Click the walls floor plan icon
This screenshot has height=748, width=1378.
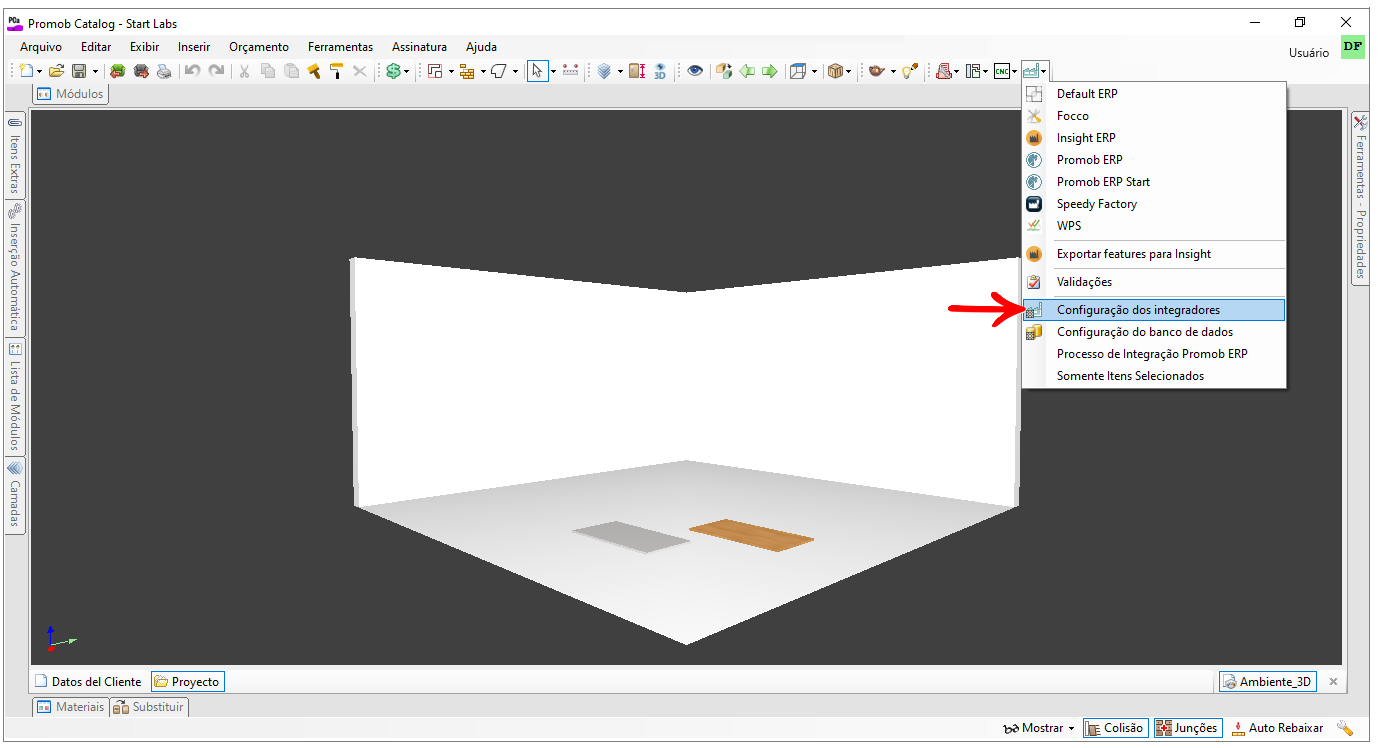[x=435, y=71]
